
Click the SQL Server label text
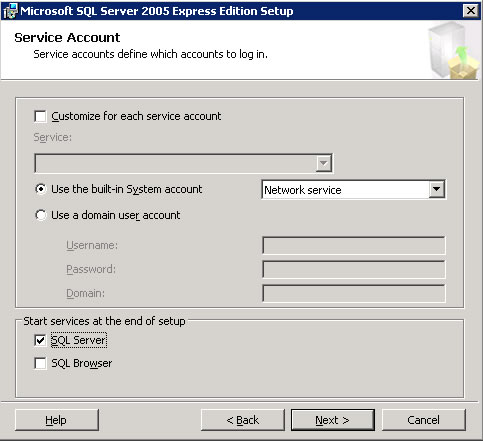[x=79, y=340]
